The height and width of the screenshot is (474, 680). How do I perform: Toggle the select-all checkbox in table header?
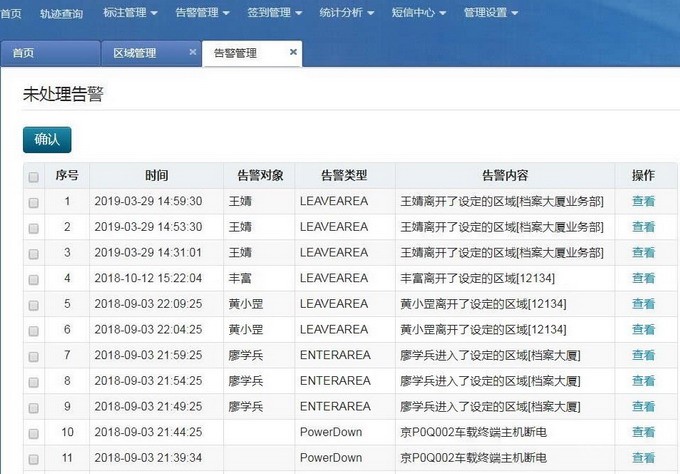click(34, 176)
